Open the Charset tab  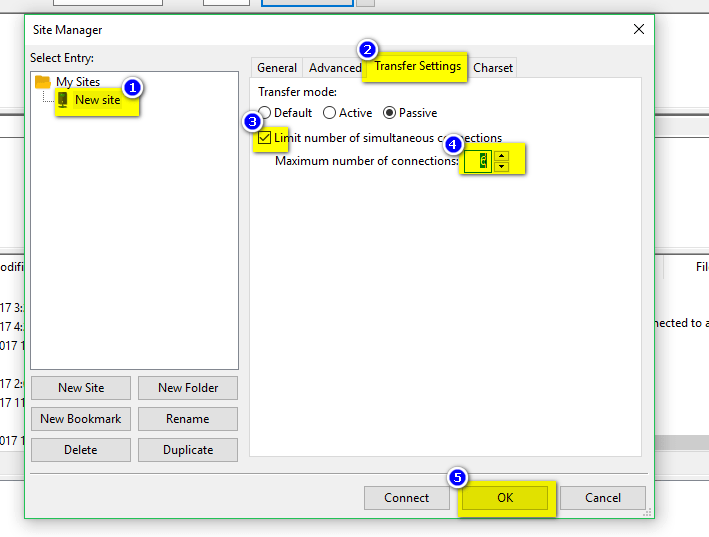493,68
